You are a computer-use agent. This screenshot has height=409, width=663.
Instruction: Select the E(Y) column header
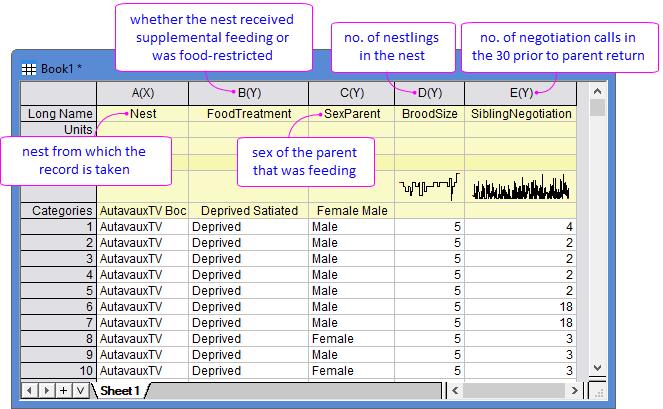521,93
